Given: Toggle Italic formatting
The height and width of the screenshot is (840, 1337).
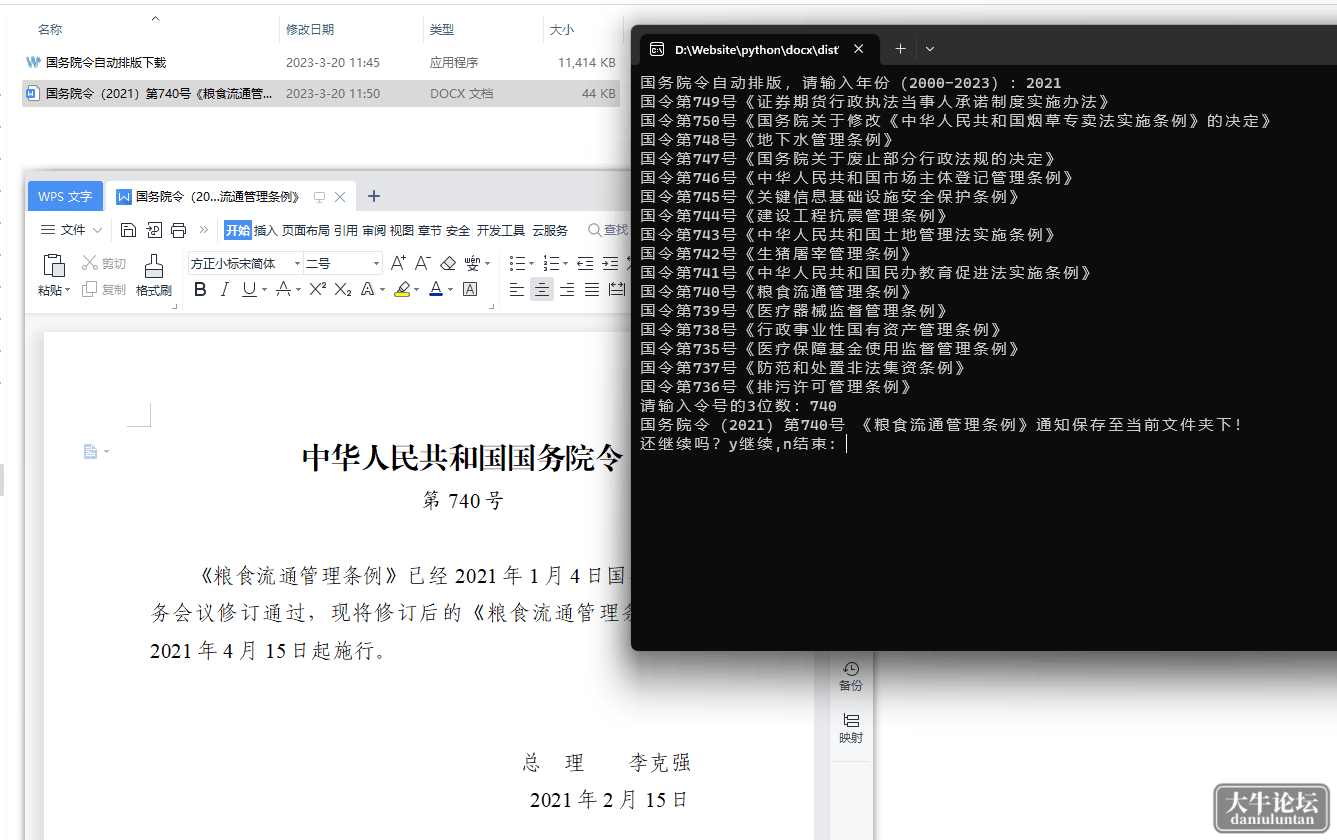Looking at the screenshot, I should pyautogui.click(x=224, y=289).
